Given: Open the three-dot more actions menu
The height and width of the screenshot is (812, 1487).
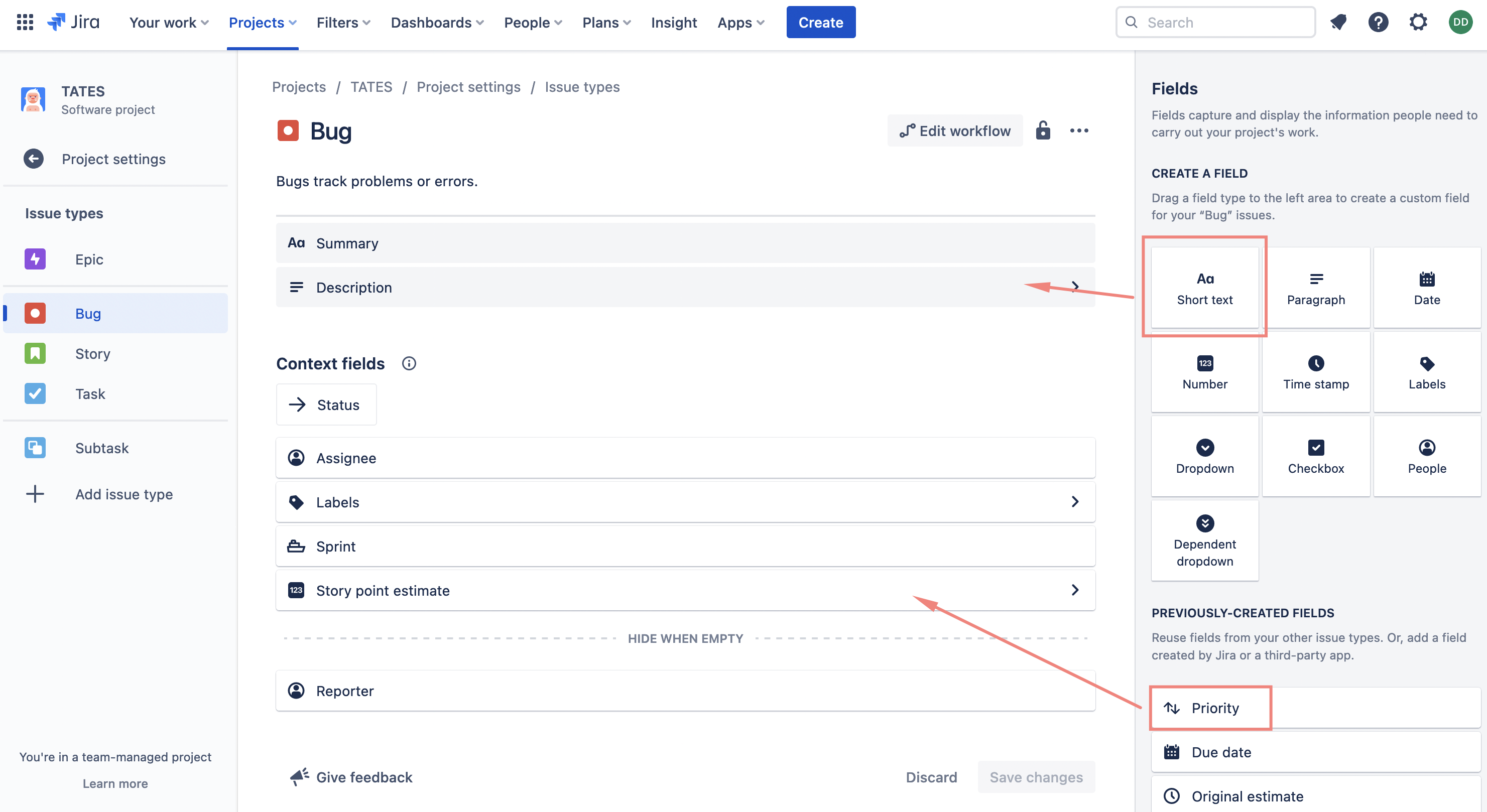Looking at the screenshot, I should [x=1078, y=130].
